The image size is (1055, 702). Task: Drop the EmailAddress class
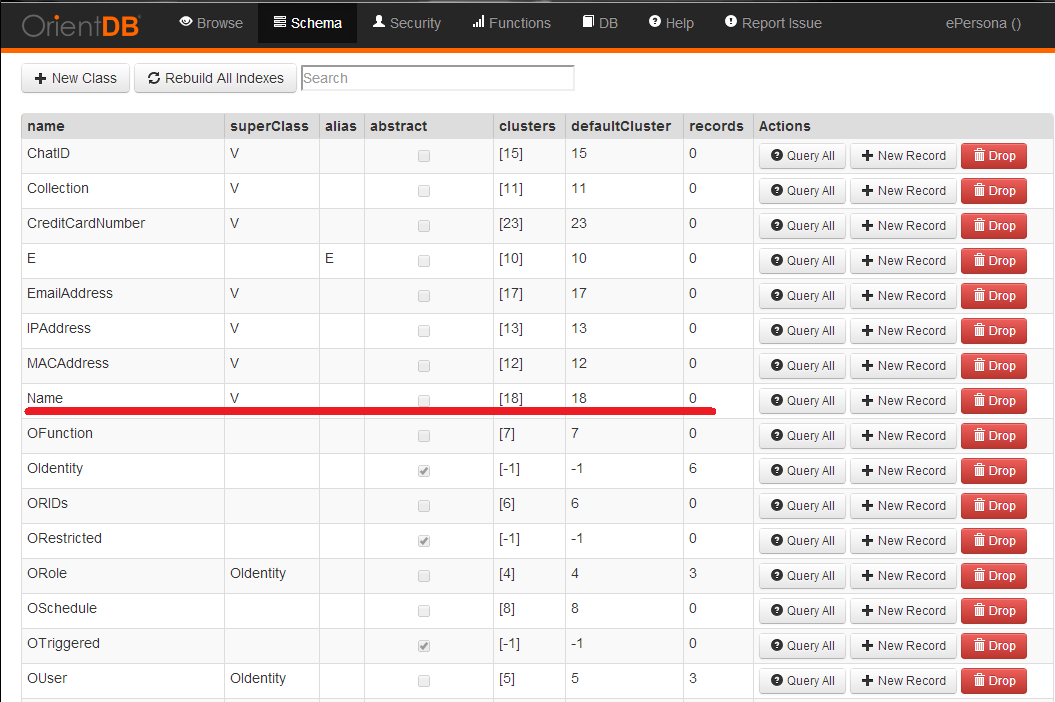click(x=994, y=295)
